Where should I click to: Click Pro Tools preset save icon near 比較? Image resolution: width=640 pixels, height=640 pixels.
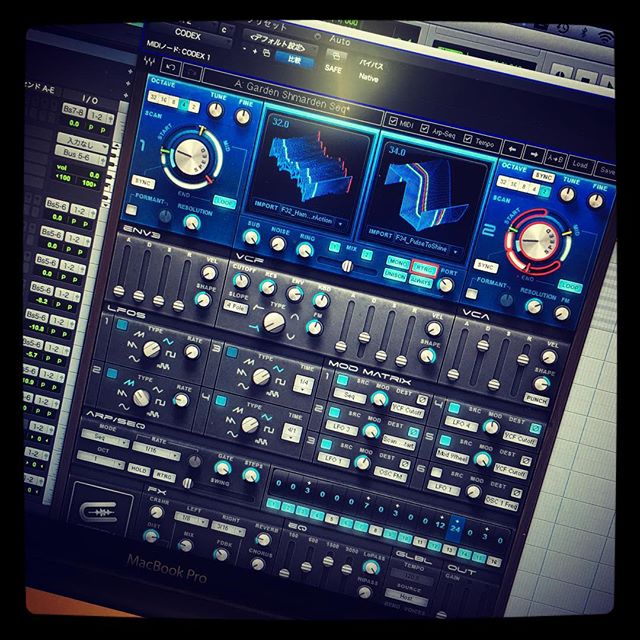coord(266,53)
